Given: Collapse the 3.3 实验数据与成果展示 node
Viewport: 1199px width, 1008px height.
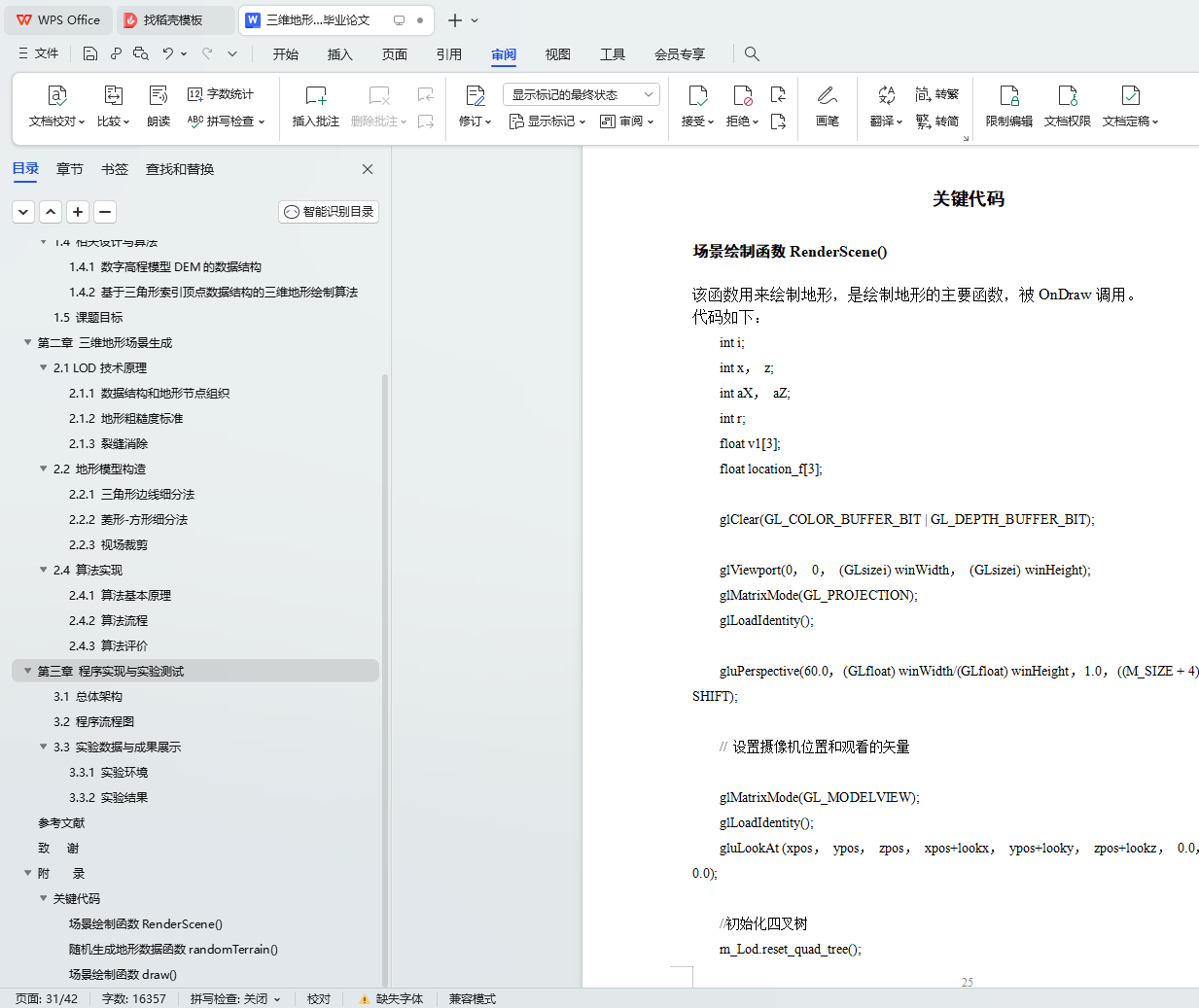Looking at the screenshot, I should (x=43, y=747).
